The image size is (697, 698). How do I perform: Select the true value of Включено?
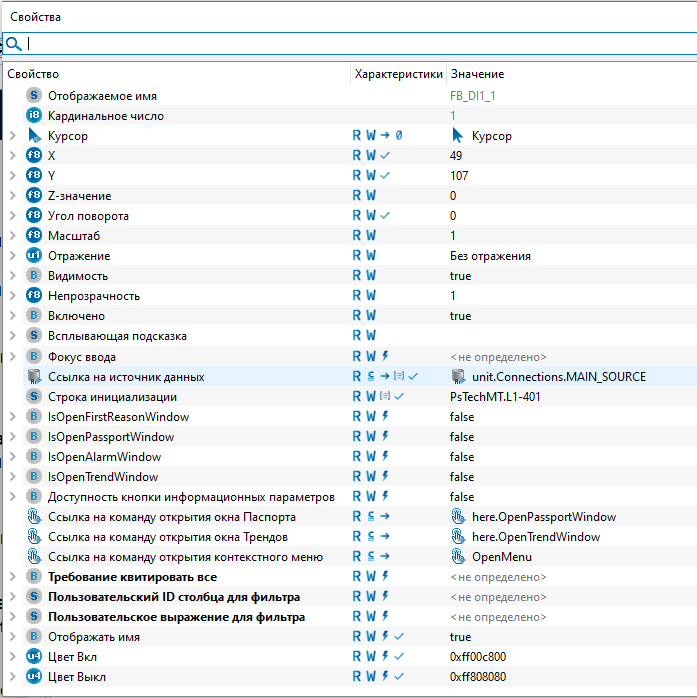click(x=461, y=316)
